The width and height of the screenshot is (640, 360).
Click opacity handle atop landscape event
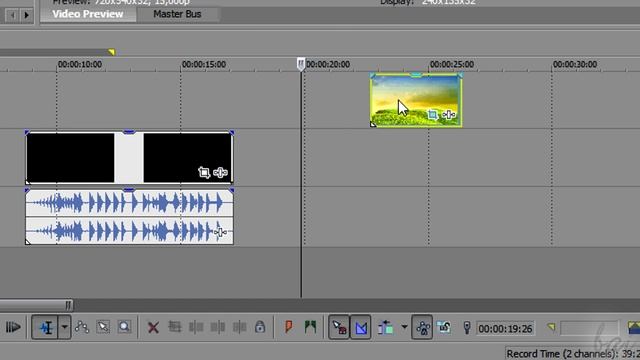coord(416,75)
